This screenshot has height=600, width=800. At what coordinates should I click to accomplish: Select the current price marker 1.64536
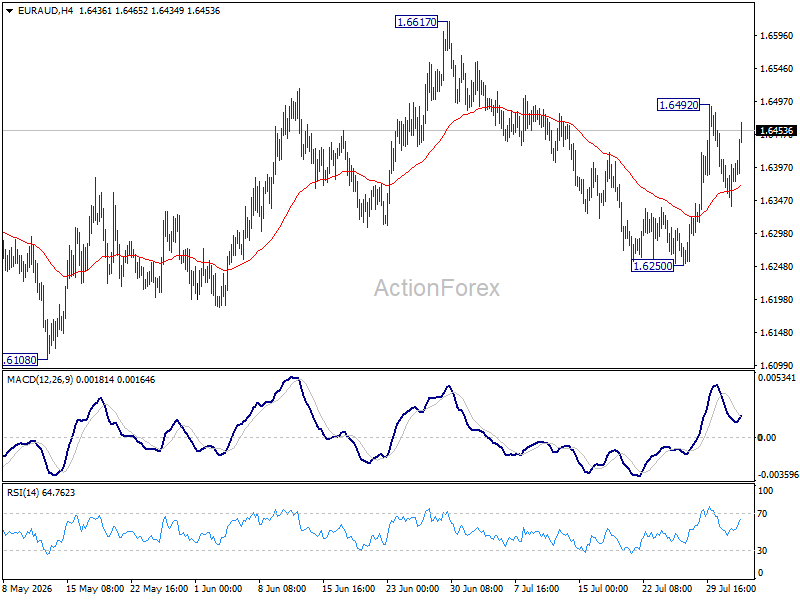776,131
